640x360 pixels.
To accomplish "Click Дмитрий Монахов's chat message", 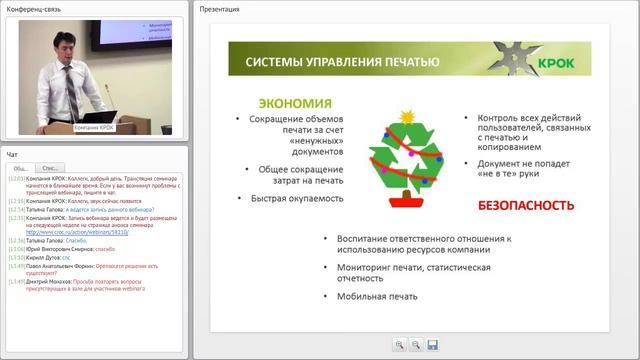I will coord(77,285).
